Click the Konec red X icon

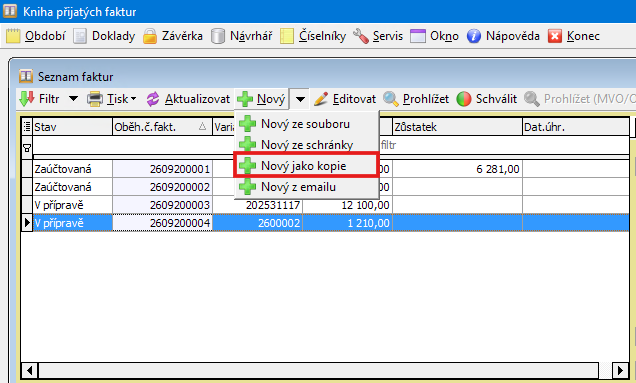554,36
